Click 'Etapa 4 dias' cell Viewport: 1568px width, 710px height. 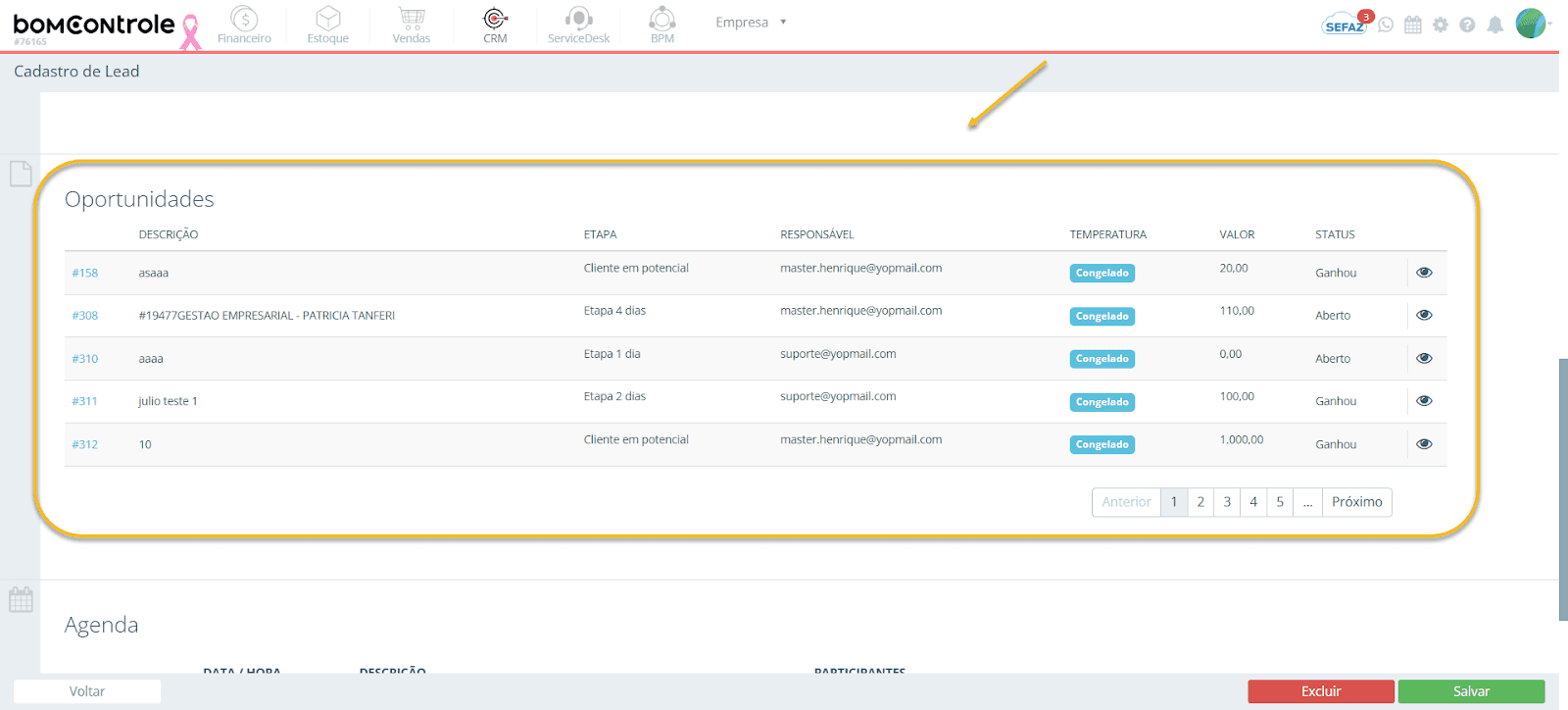tap(614, 311)
